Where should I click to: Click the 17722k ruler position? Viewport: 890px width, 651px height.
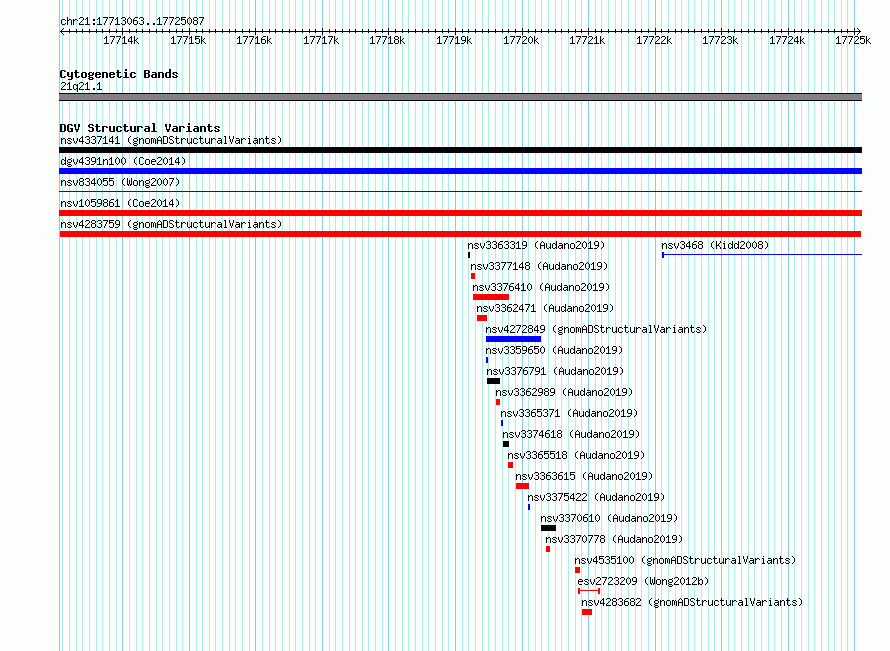[x=654, y=40]
